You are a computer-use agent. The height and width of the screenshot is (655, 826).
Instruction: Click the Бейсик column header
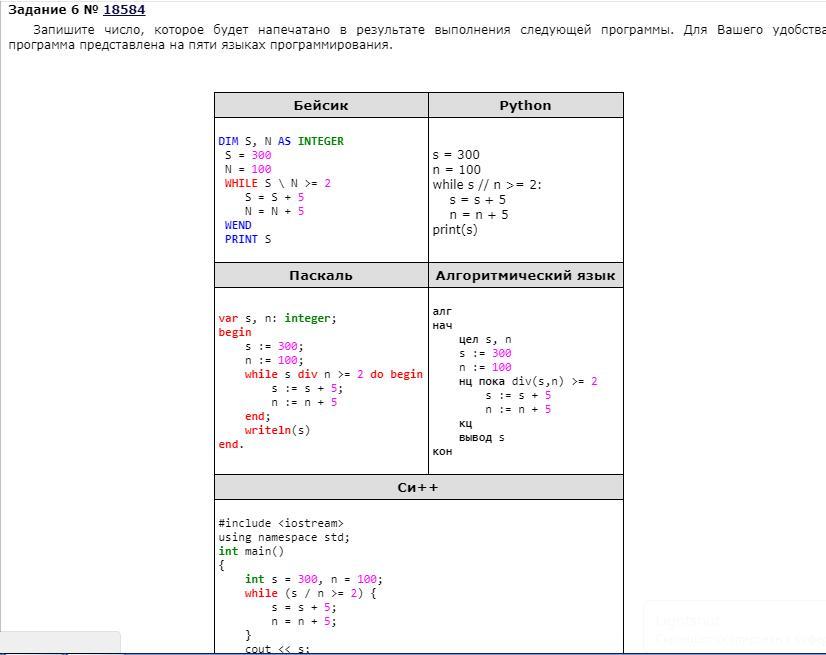tap(321, 106)
